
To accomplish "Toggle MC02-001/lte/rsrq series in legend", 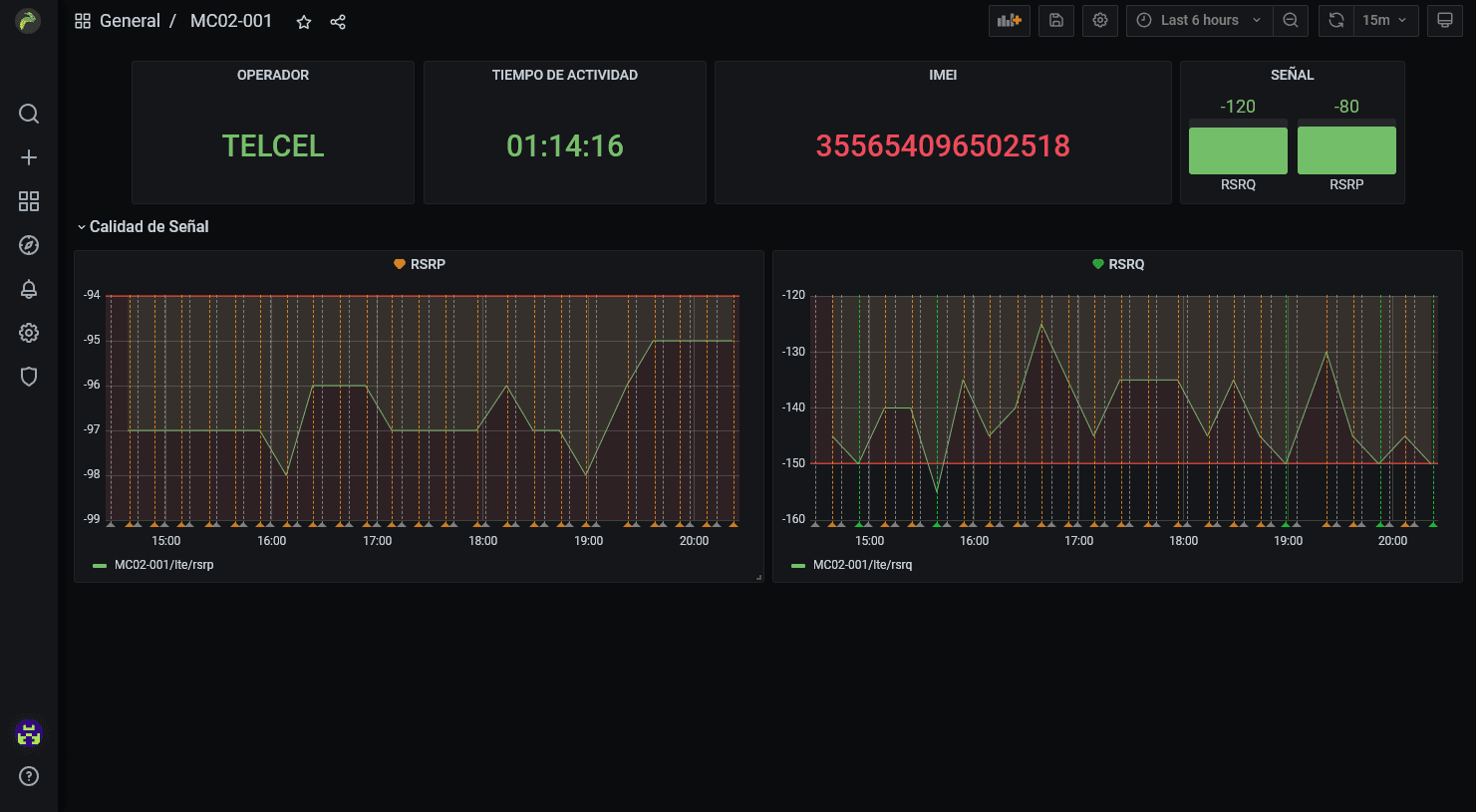I will [862, 565].
